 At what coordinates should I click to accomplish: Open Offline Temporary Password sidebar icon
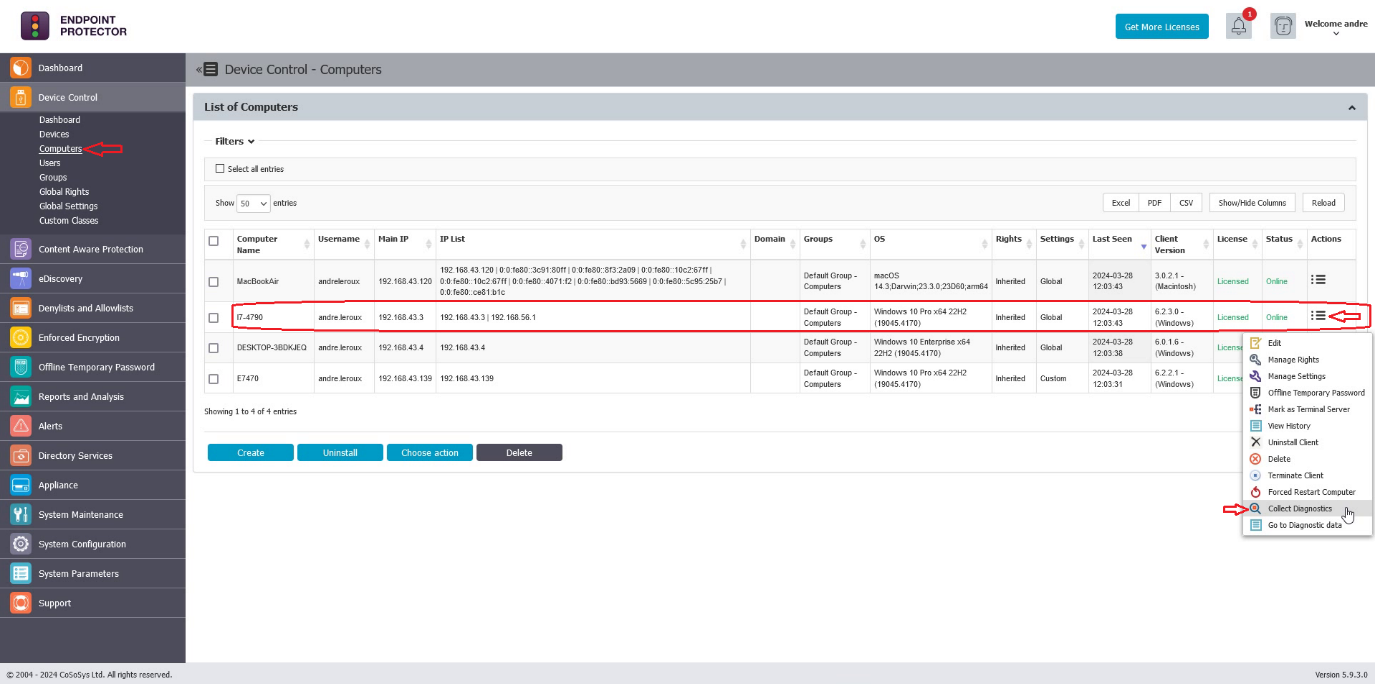21,367
